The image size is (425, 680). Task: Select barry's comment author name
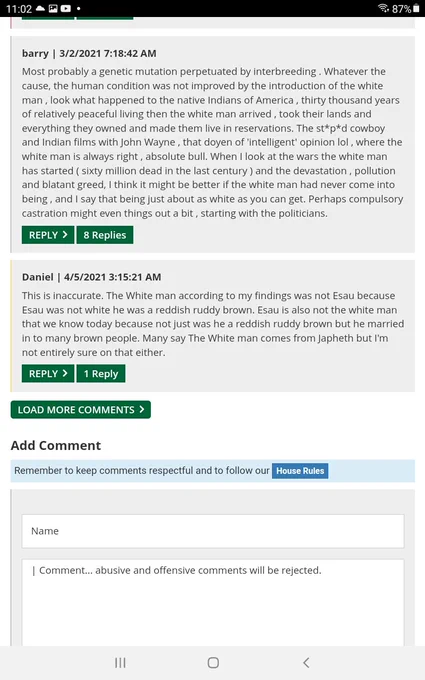tap(35, 53)
